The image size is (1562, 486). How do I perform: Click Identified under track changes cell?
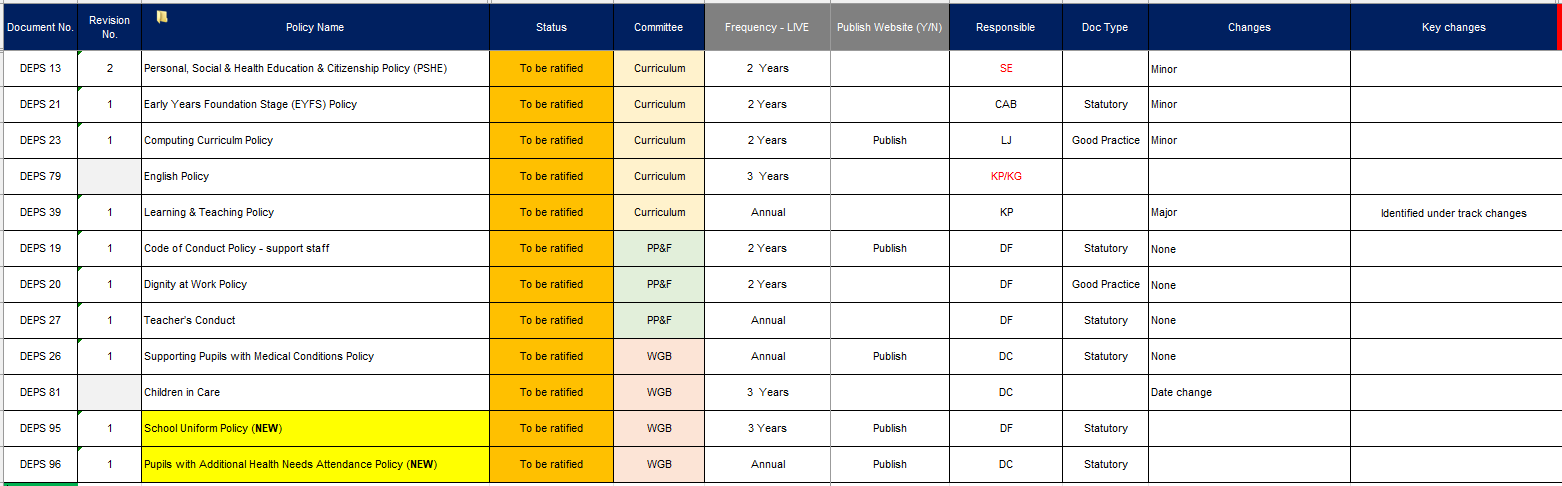(x=1453, y=213)
